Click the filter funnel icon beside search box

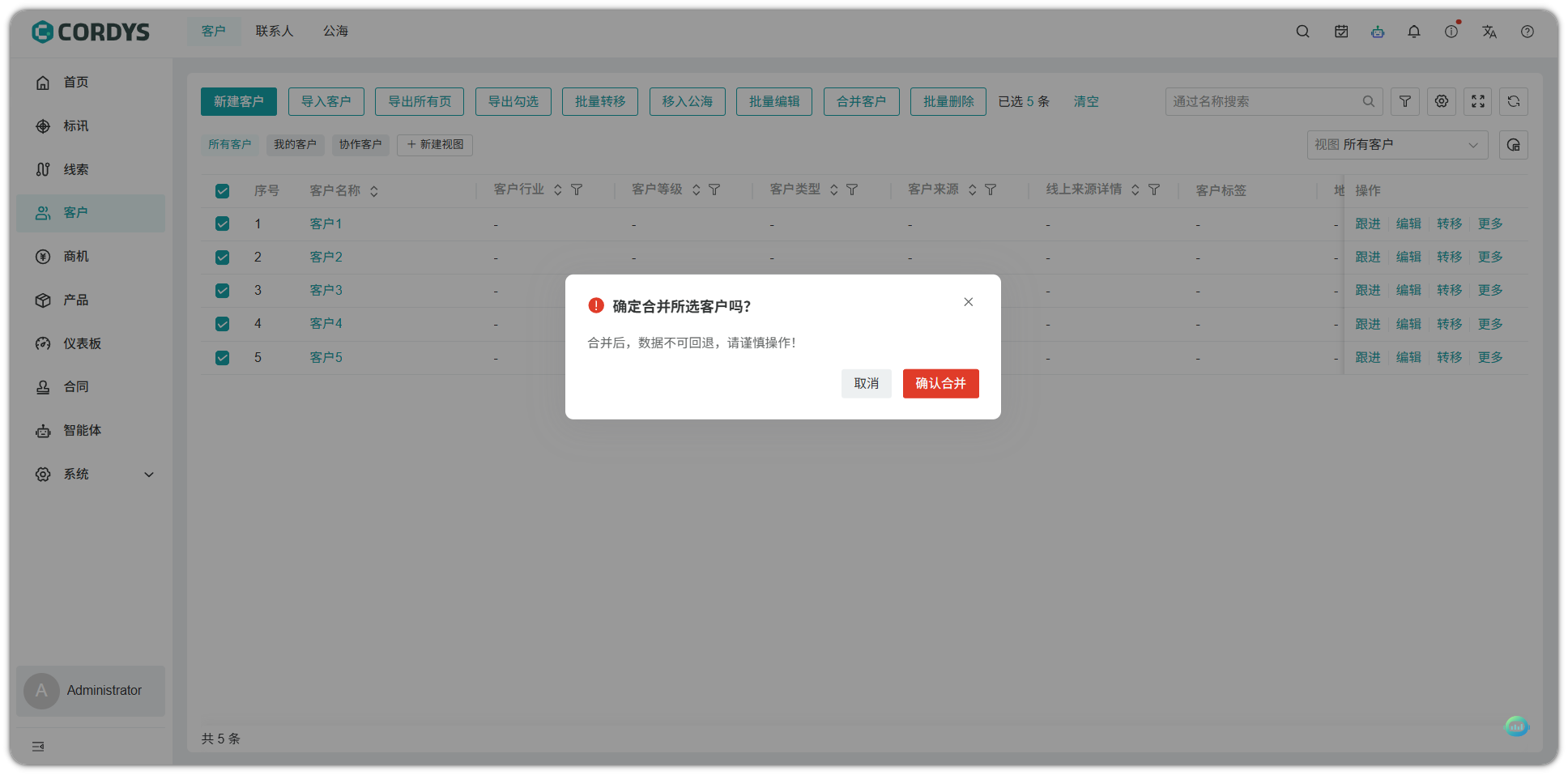click(1404, 101)
